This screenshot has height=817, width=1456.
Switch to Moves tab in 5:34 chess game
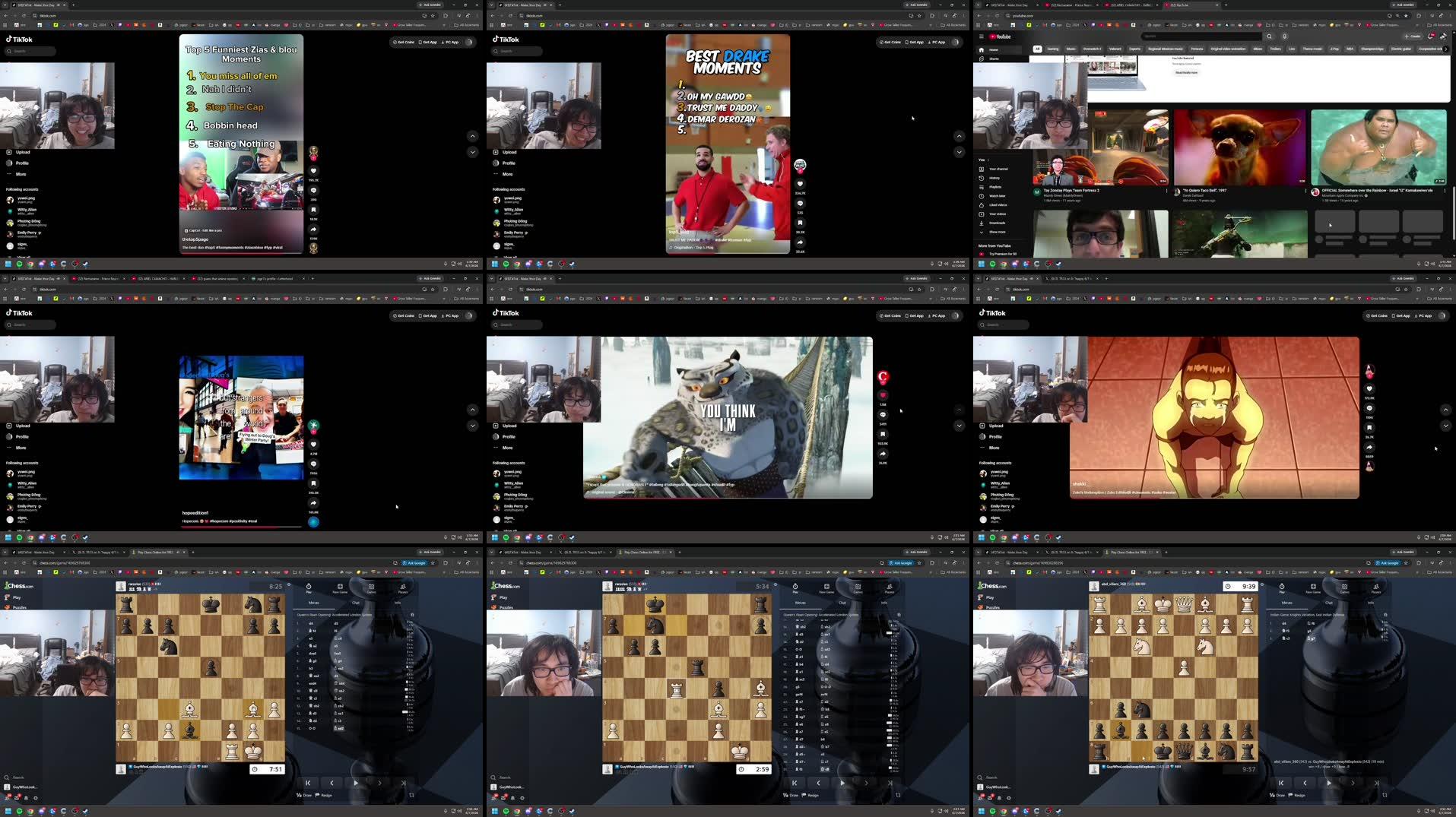(x=800, y=603)
